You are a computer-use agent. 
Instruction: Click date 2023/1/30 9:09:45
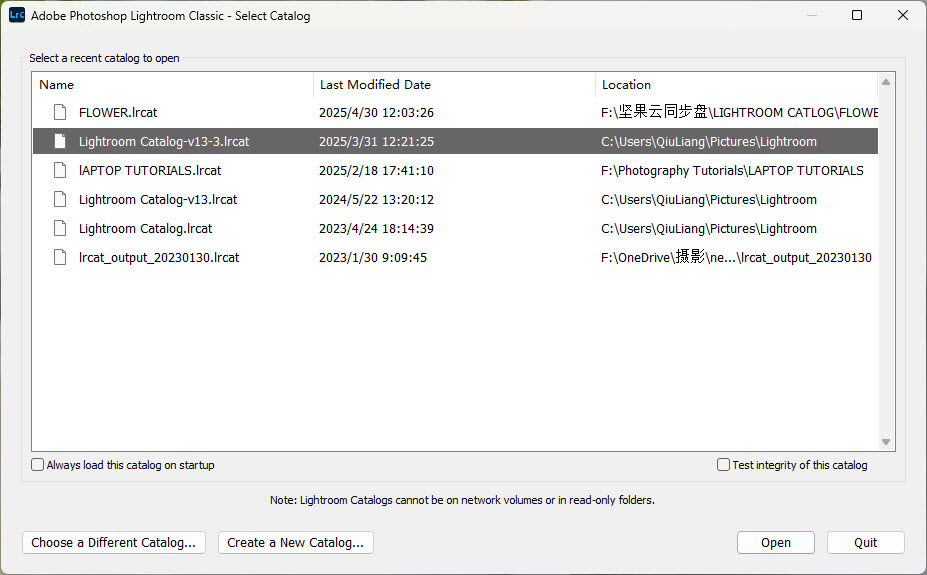coord(373,258)
